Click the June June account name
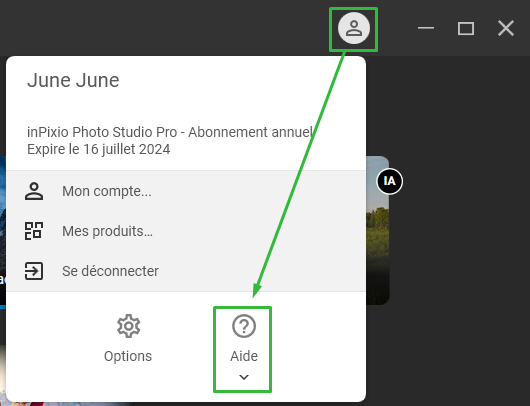 pyautogui.click(x=73, y=80)
